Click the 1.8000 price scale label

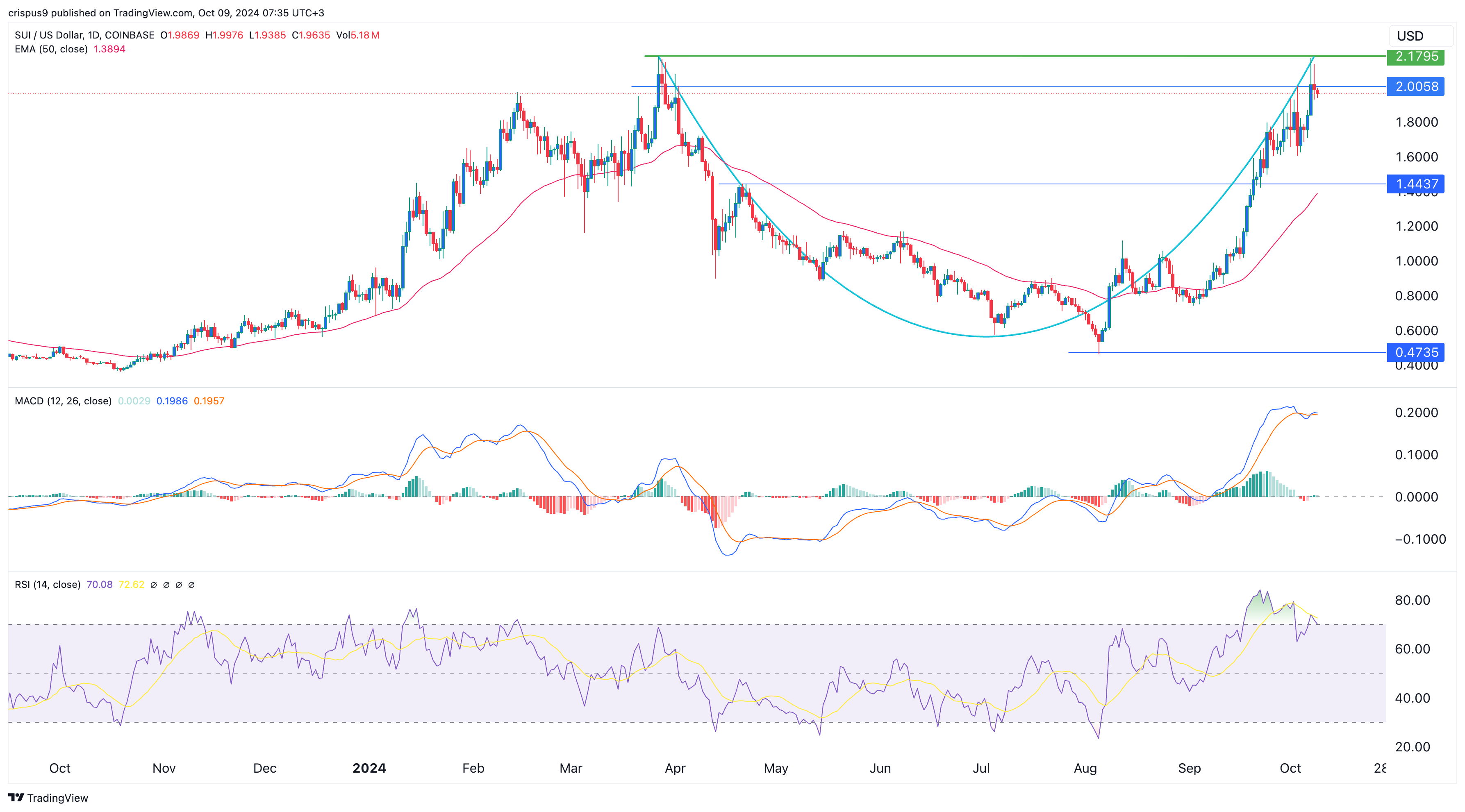(x=1416, y=122)
